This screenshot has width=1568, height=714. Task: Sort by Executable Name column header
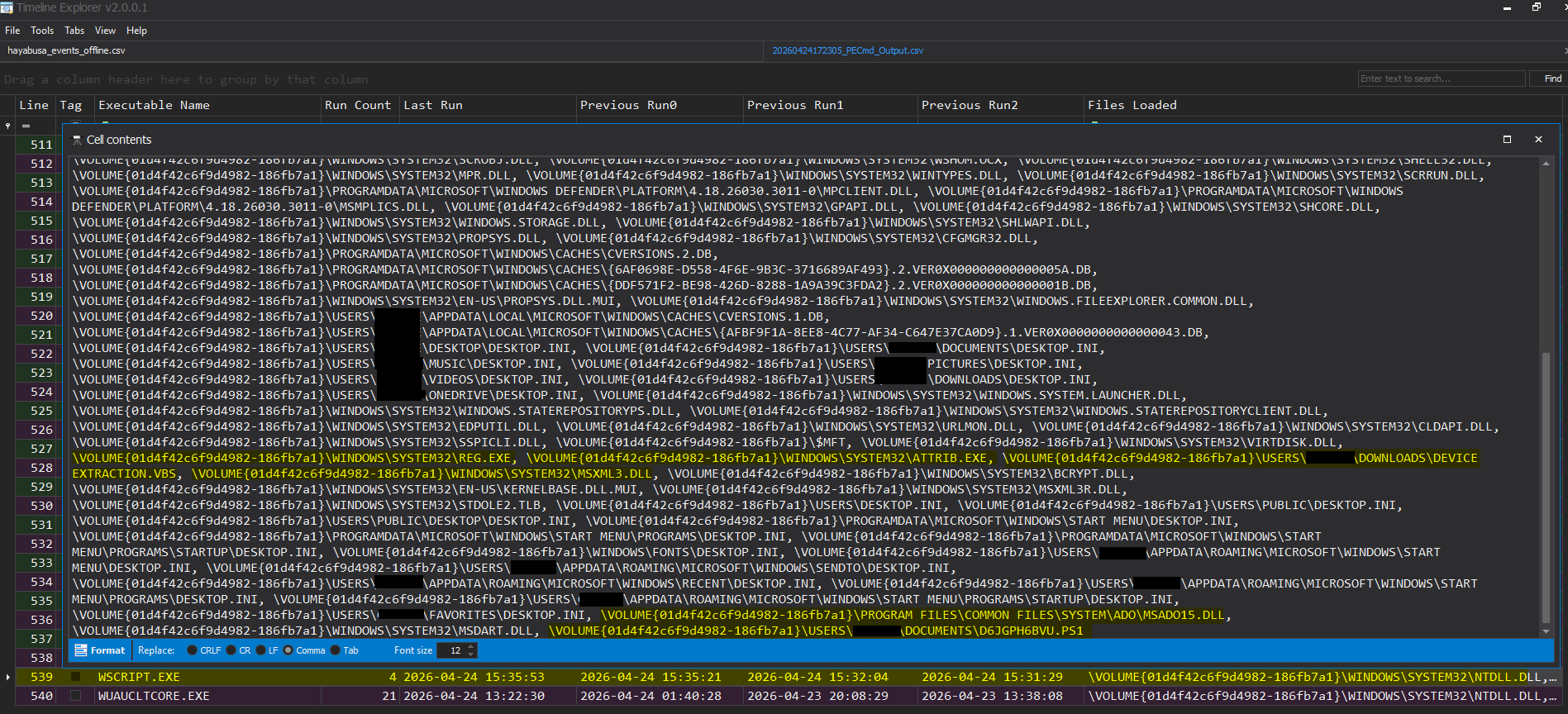(x=154, y=105)
